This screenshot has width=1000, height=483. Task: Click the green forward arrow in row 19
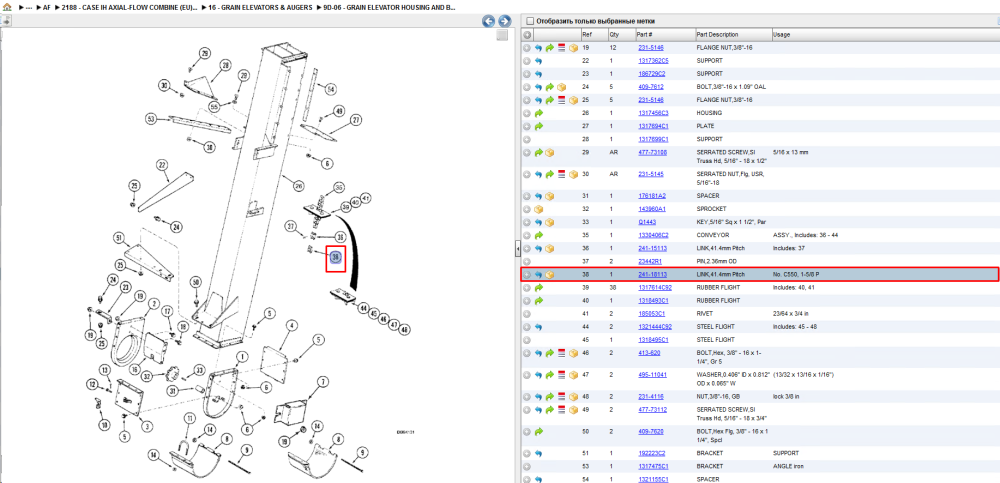pyautogui.click(x=549, y=48)
